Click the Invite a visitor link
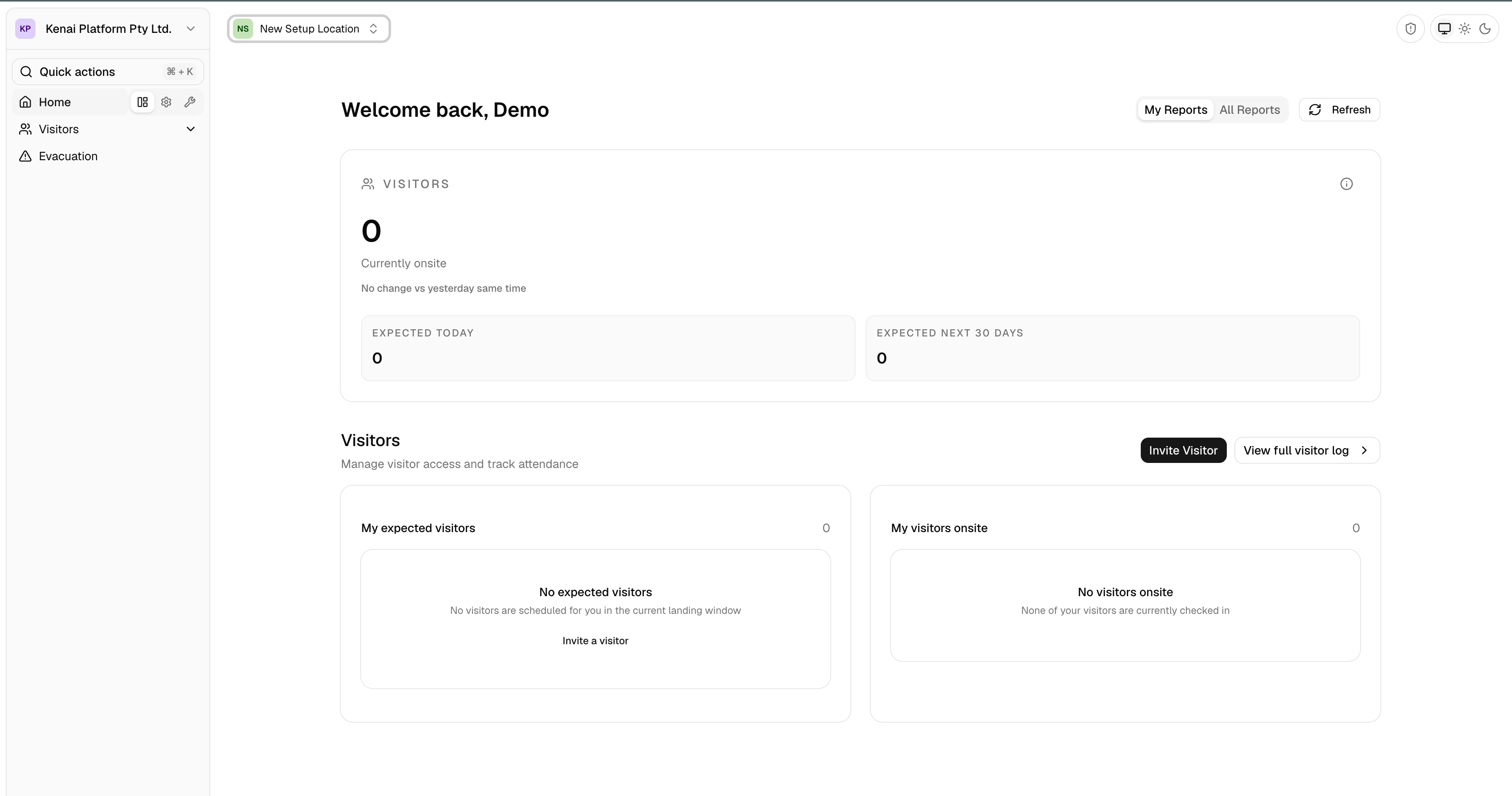The height and width of the screenshot is (796, 1512). coord(595,641)
